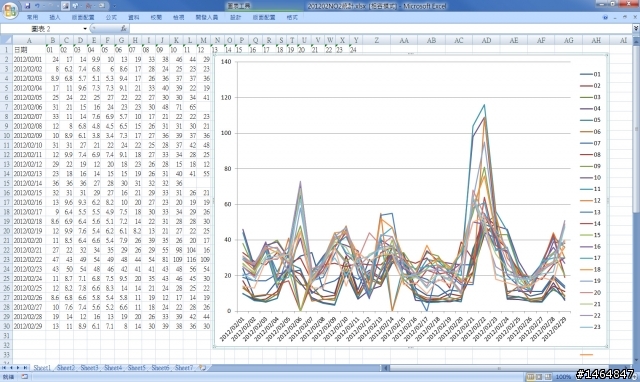The image size is (640, 382).
Task: Customize Quick Access Toolbar dropdown arrow
Action: point(114,6)
